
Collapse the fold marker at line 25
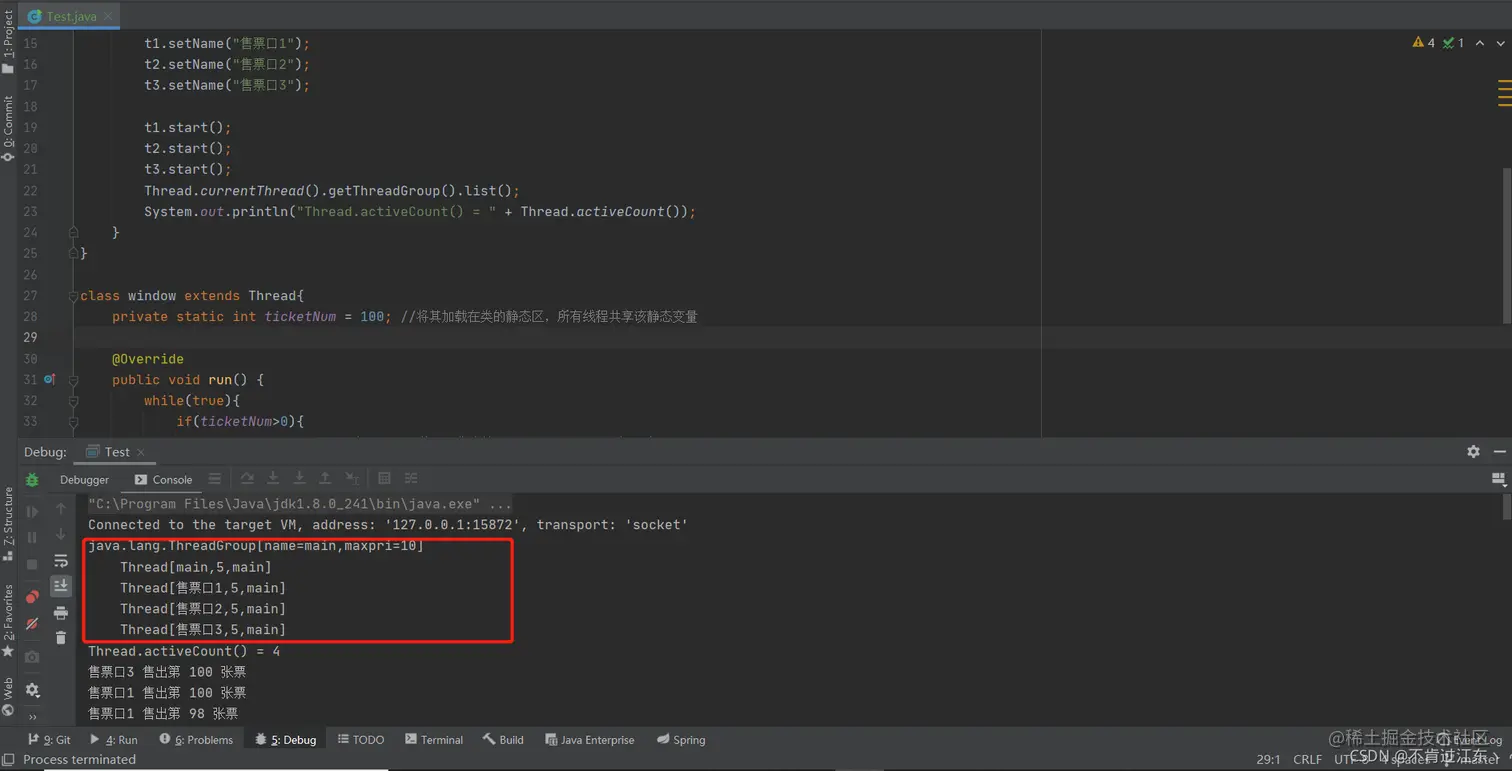pyautogui.click(x=73, y=254)
